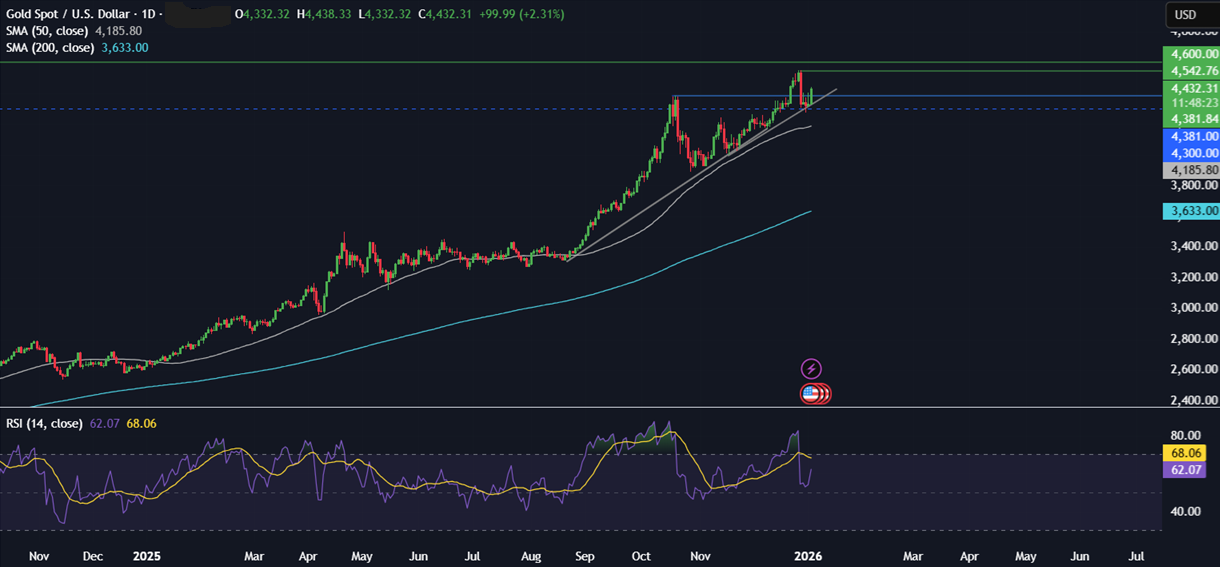This screenshot has width=1220, height=567.
Task: Click the 4,600.00 green price label
Action: click(x=1190, y=54)
